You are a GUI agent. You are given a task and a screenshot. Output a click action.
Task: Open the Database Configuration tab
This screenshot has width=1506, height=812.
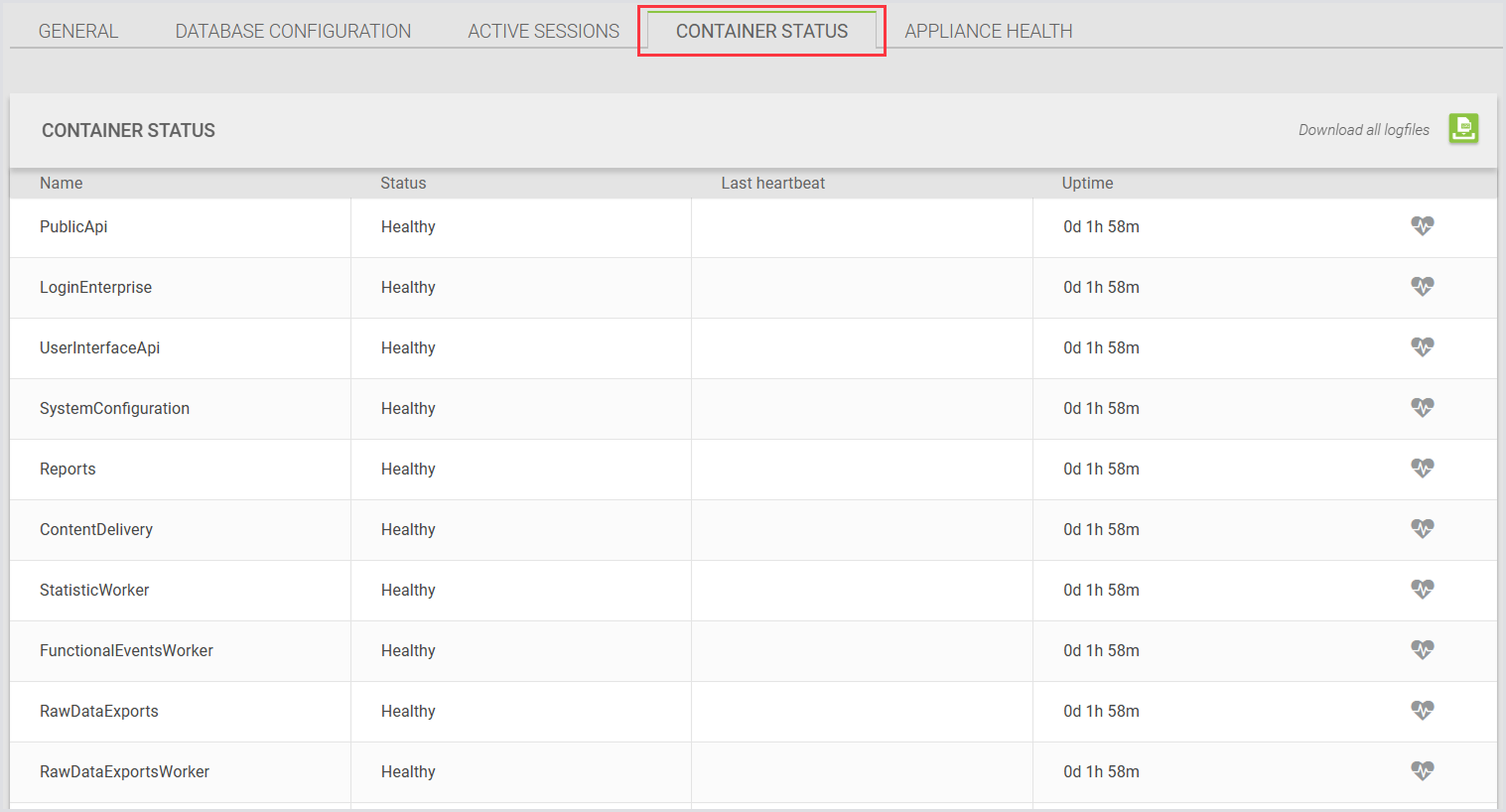[293, 31]
